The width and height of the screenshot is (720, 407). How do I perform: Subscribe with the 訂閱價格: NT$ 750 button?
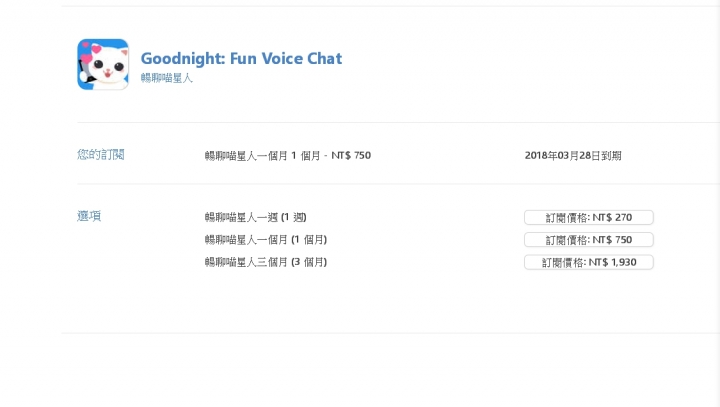coord(589,240)
